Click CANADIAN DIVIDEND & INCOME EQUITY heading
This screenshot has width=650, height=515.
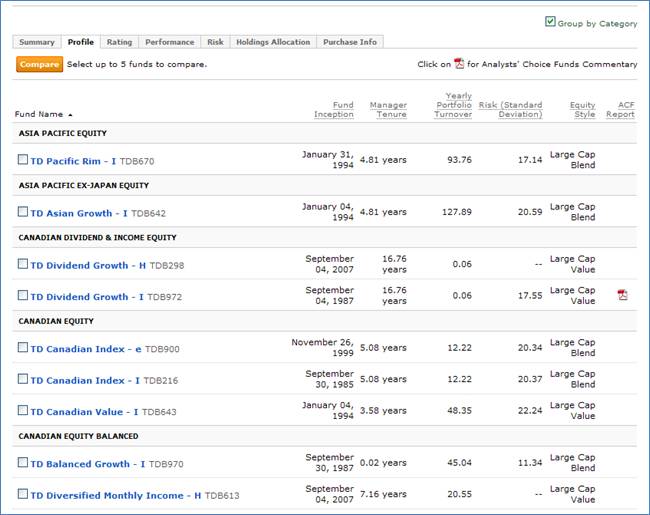97,238
